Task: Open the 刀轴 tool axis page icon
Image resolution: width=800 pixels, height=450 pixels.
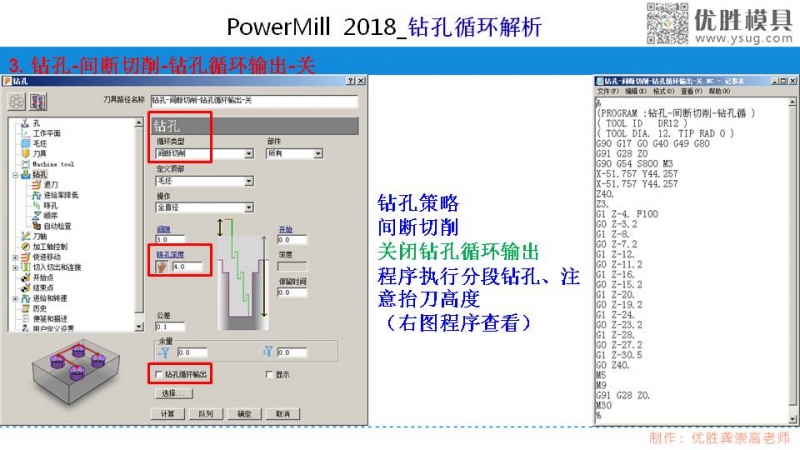Action: click(26, 236)
